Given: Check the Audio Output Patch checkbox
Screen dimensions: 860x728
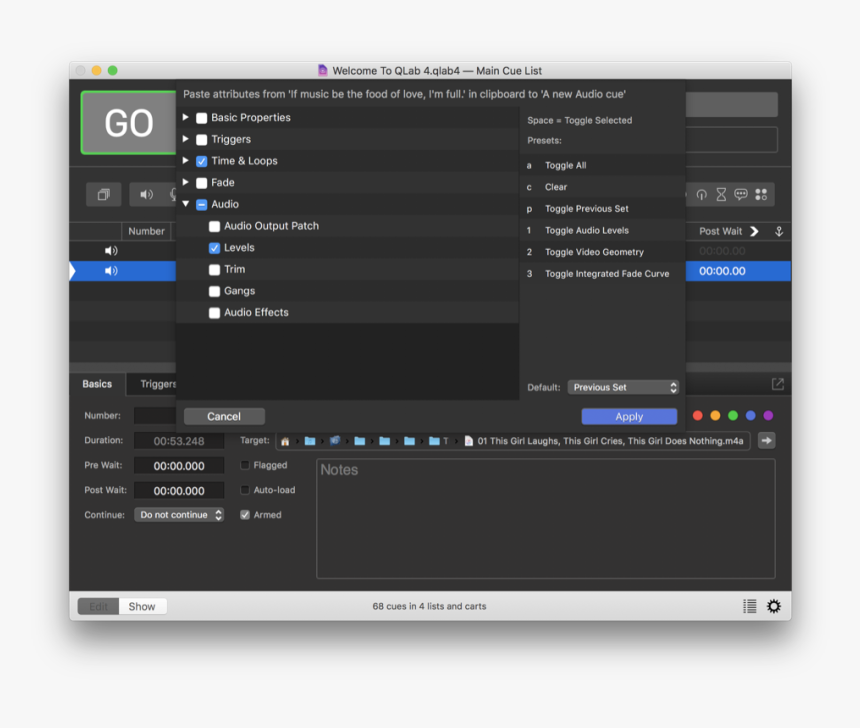Looking at the screenshot, I should click(x=214, y=226).
